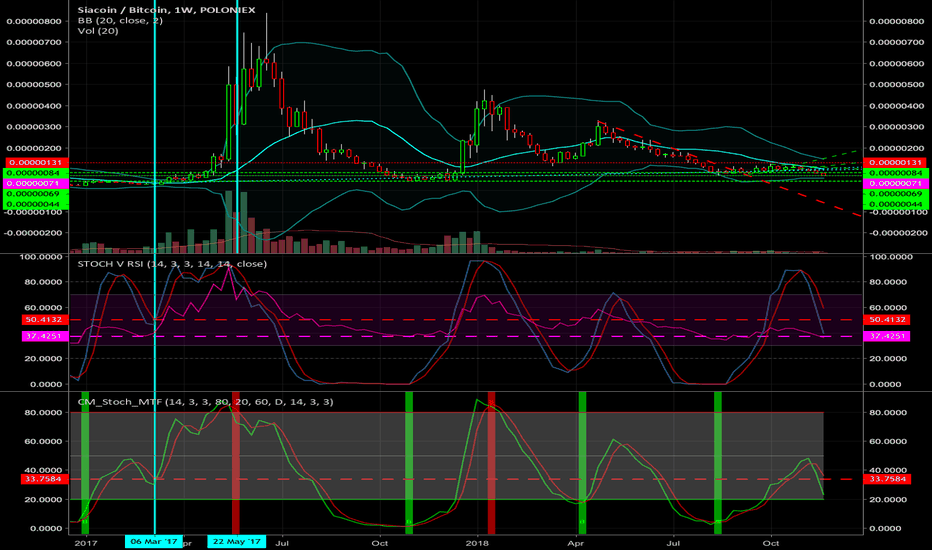
Task: Click the 0.00000500 tick on left price scale
Action: tap(34, 85)
